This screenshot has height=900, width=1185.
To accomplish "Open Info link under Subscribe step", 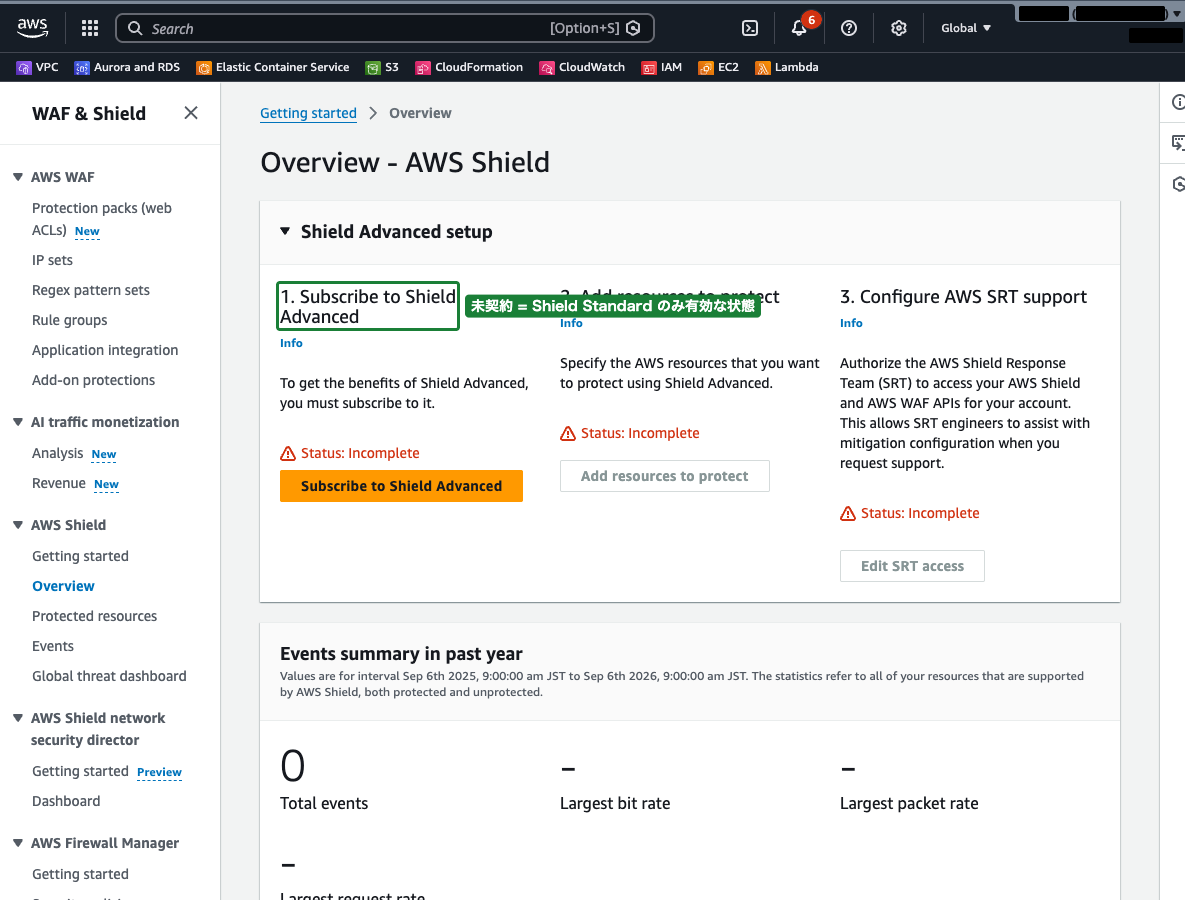I will coord(291,343).
